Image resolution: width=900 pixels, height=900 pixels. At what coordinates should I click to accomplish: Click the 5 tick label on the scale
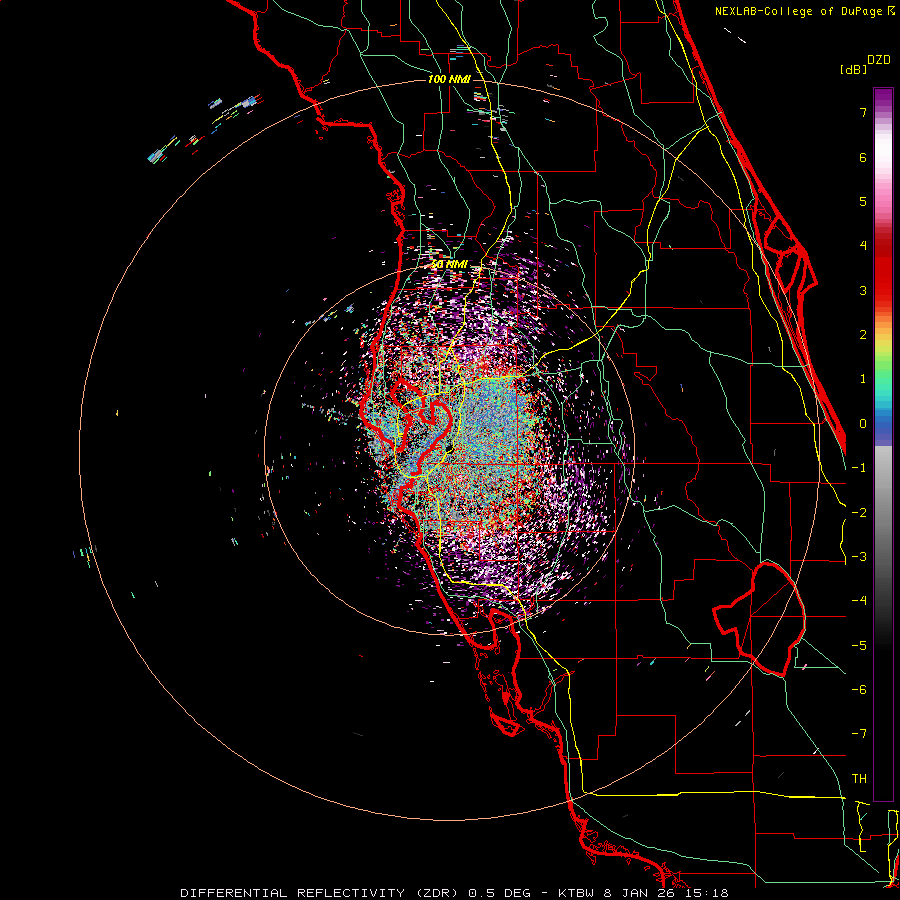[x=863, y=201]
